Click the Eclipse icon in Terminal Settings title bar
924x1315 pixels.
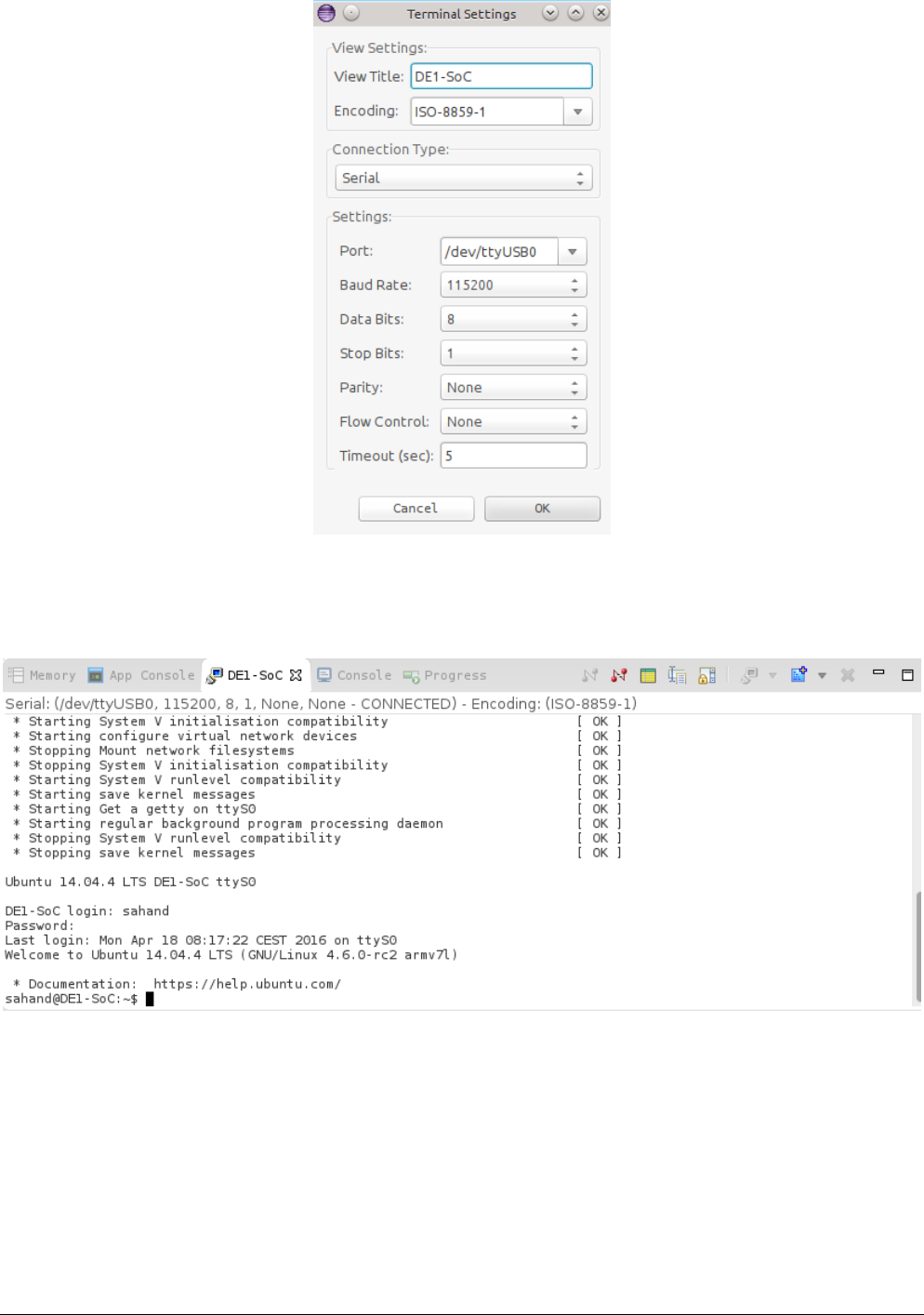pyautogui.click(x=326, y=13)
